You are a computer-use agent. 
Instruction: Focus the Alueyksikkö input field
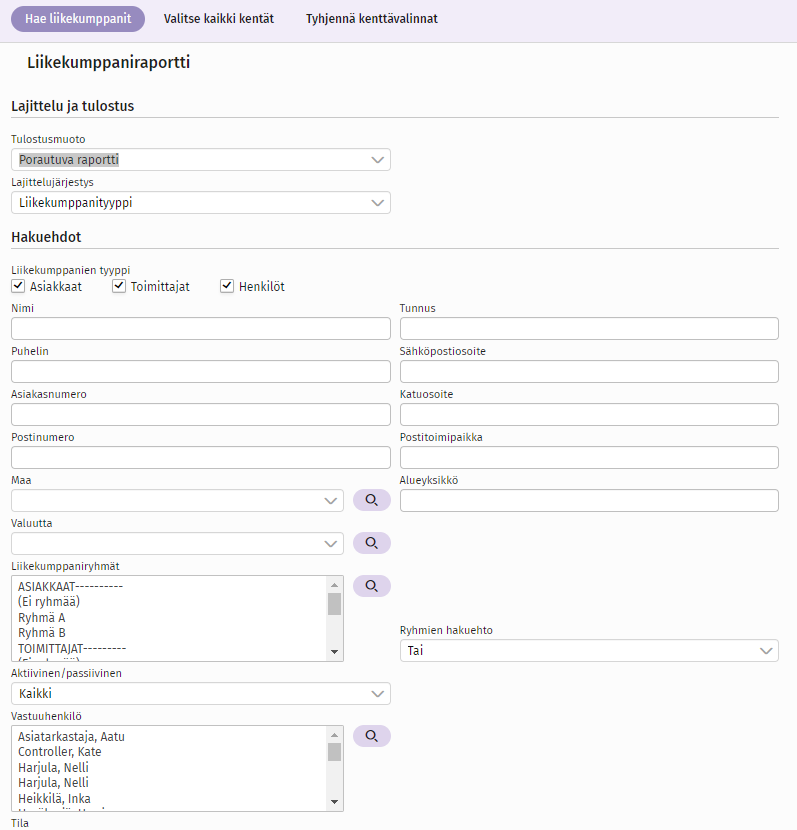point(589,500)
